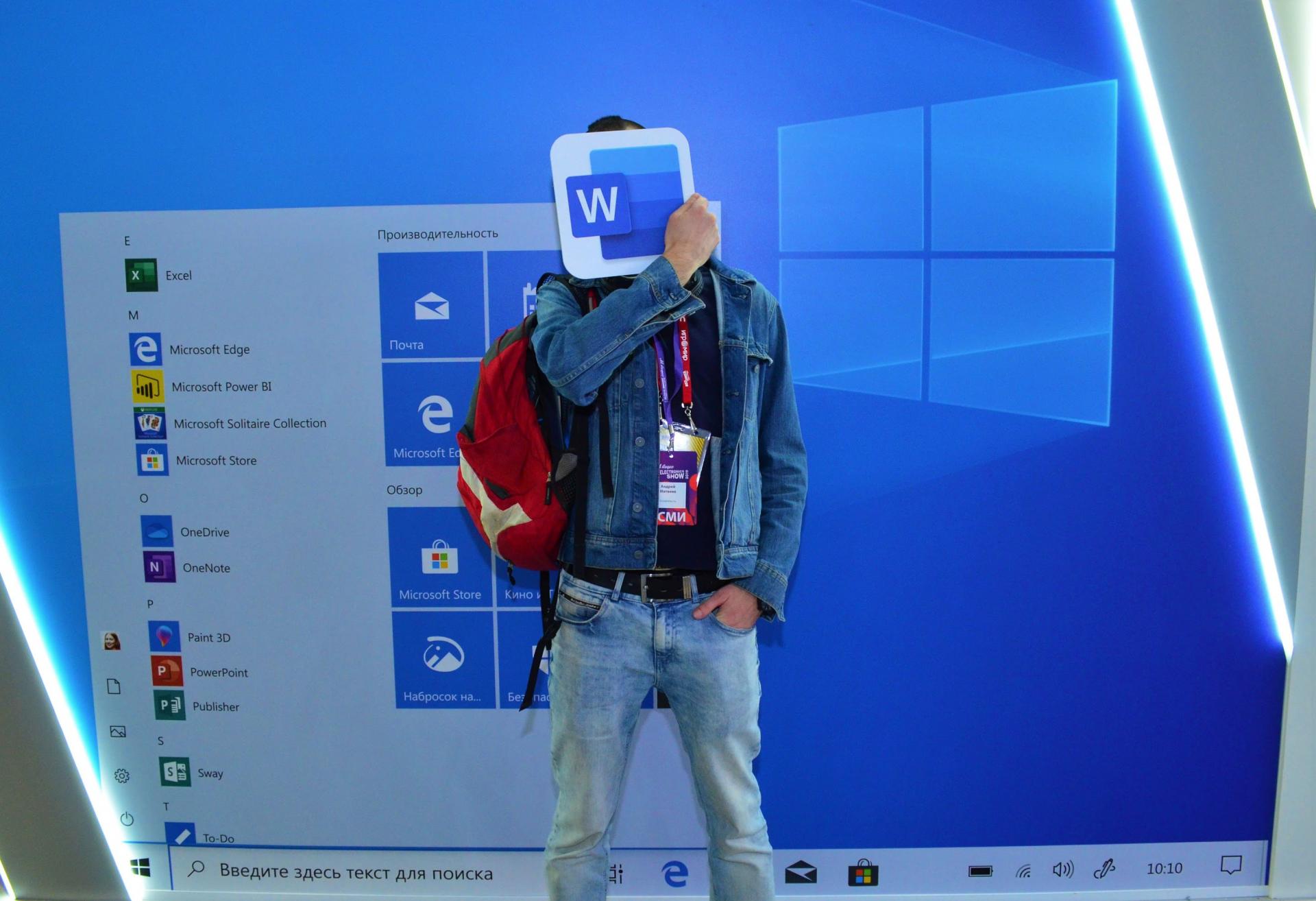
Task: Click the letter S index header
Action: tap(160, 741)
